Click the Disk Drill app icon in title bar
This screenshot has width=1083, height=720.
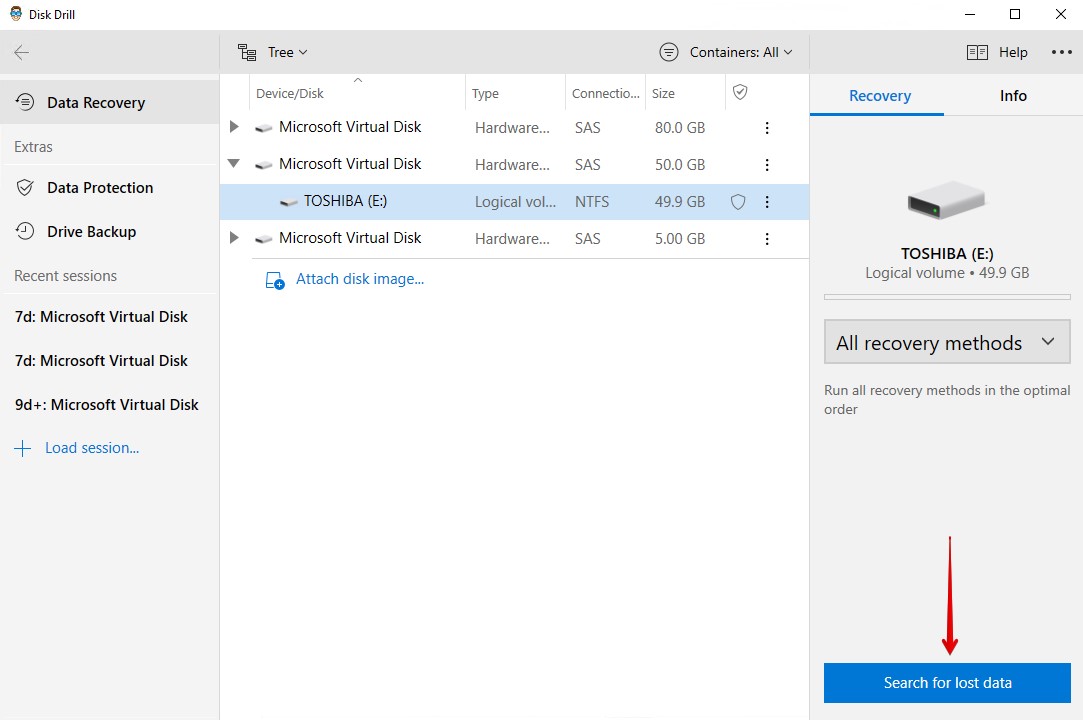15,14
